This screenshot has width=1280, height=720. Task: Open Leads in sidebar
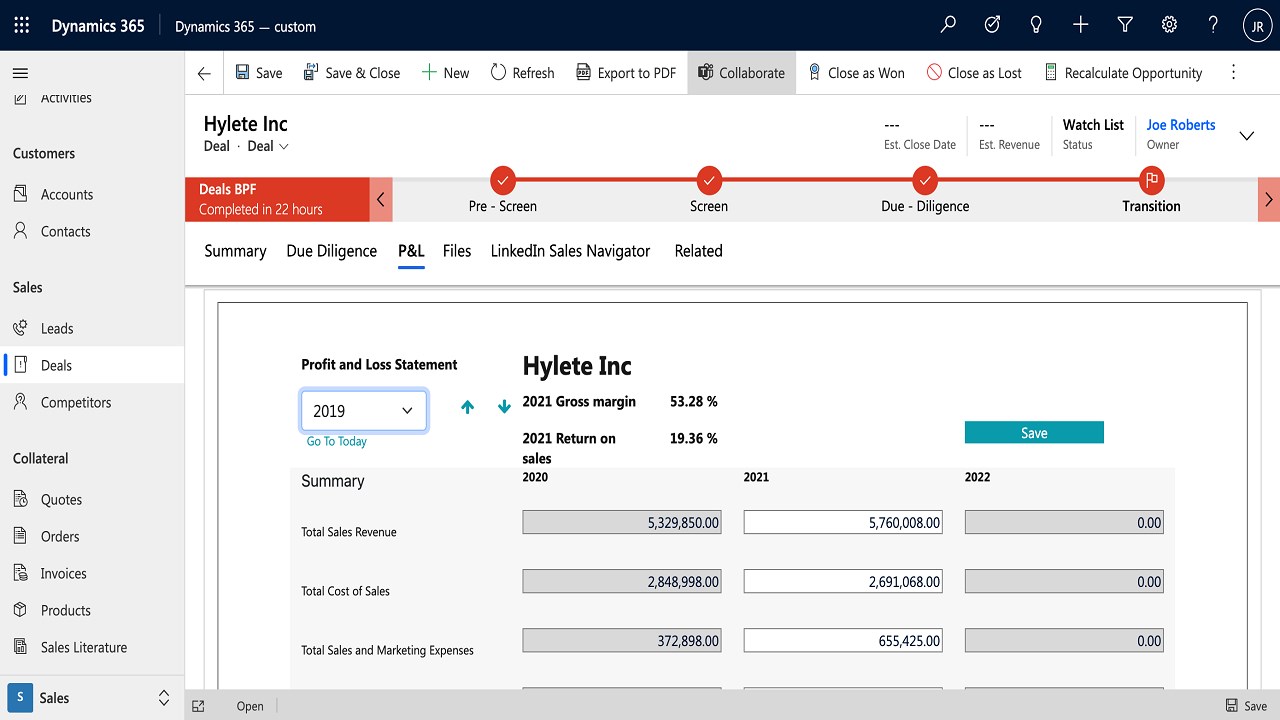[92, 328]
